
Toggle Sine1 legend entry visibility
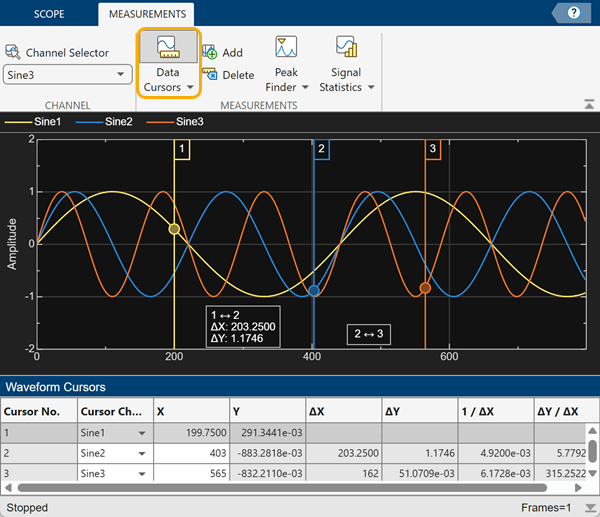33,122
